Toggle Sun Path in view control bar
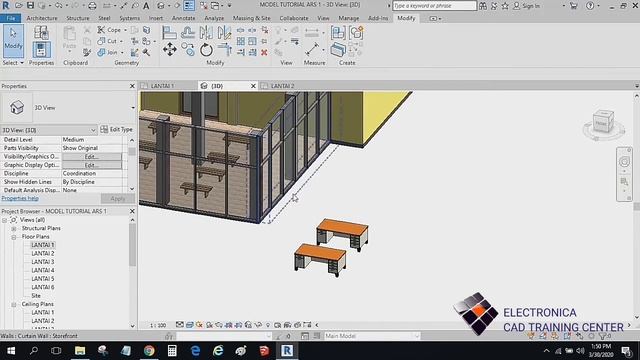This screenshot has height=360, width=640. pyautogui.click(x=200, y=325)
